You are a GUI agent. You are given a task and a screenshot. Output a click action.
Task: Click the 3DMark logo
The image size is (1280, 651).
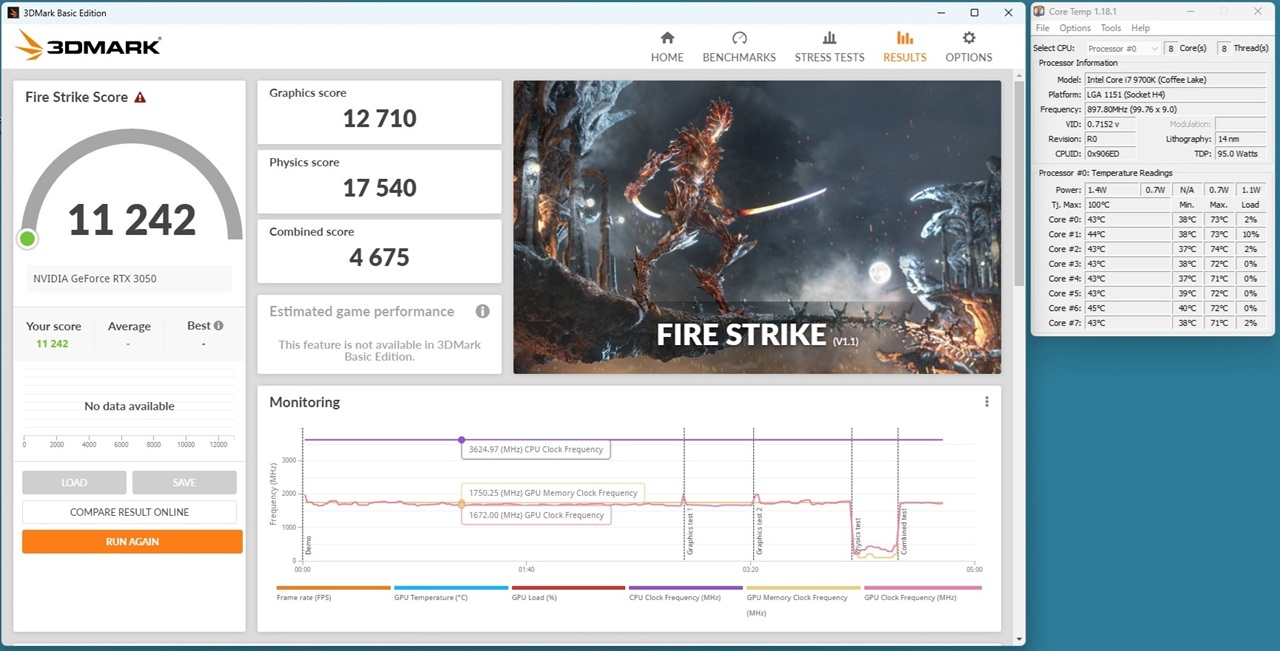coord(88,44)
